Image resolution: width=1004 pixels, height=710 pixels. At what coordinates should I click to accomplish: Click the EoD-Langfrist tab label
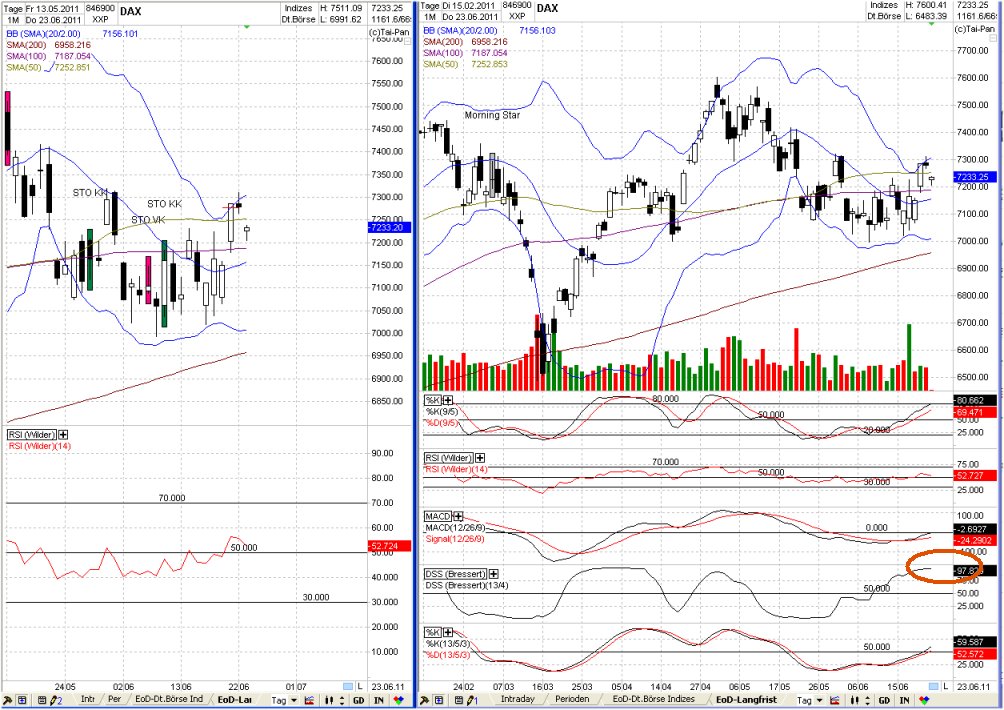click(745, 700)
